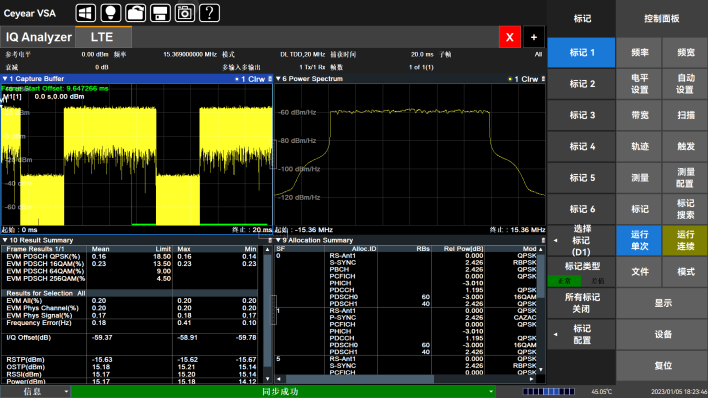Screen dimensions: 708x398
Task: Click the blue progress indicator in status bar
Action: 549,392
